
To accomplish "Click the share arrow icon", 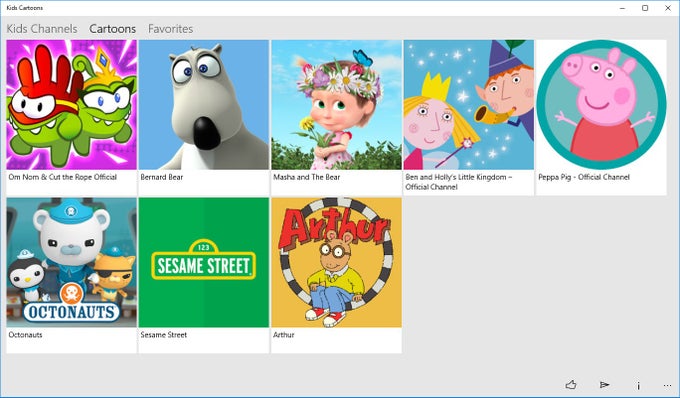I will pyautogui.click(x=604, y=385).
